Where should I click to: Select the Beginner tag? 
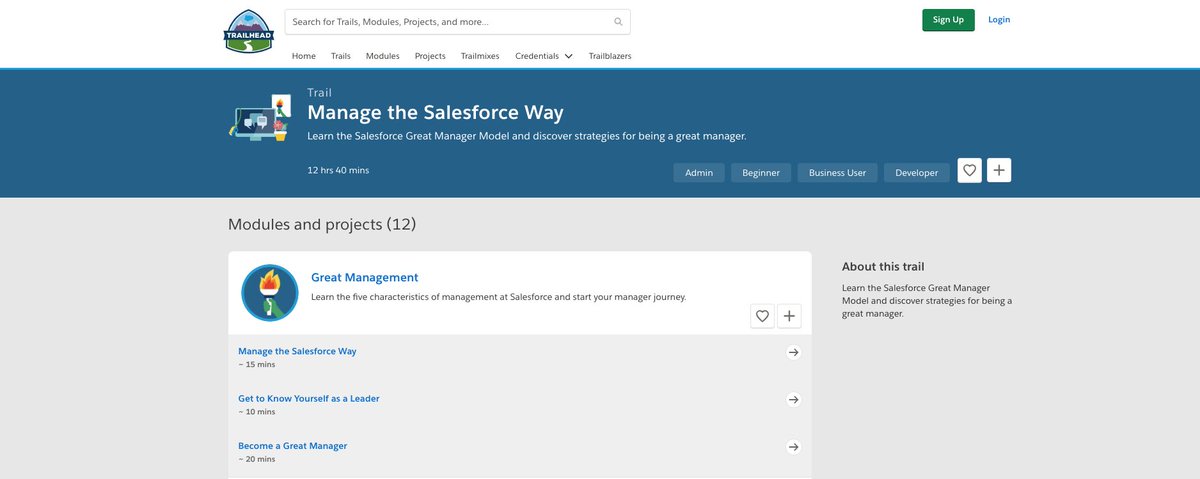click(x=761, y=173)
